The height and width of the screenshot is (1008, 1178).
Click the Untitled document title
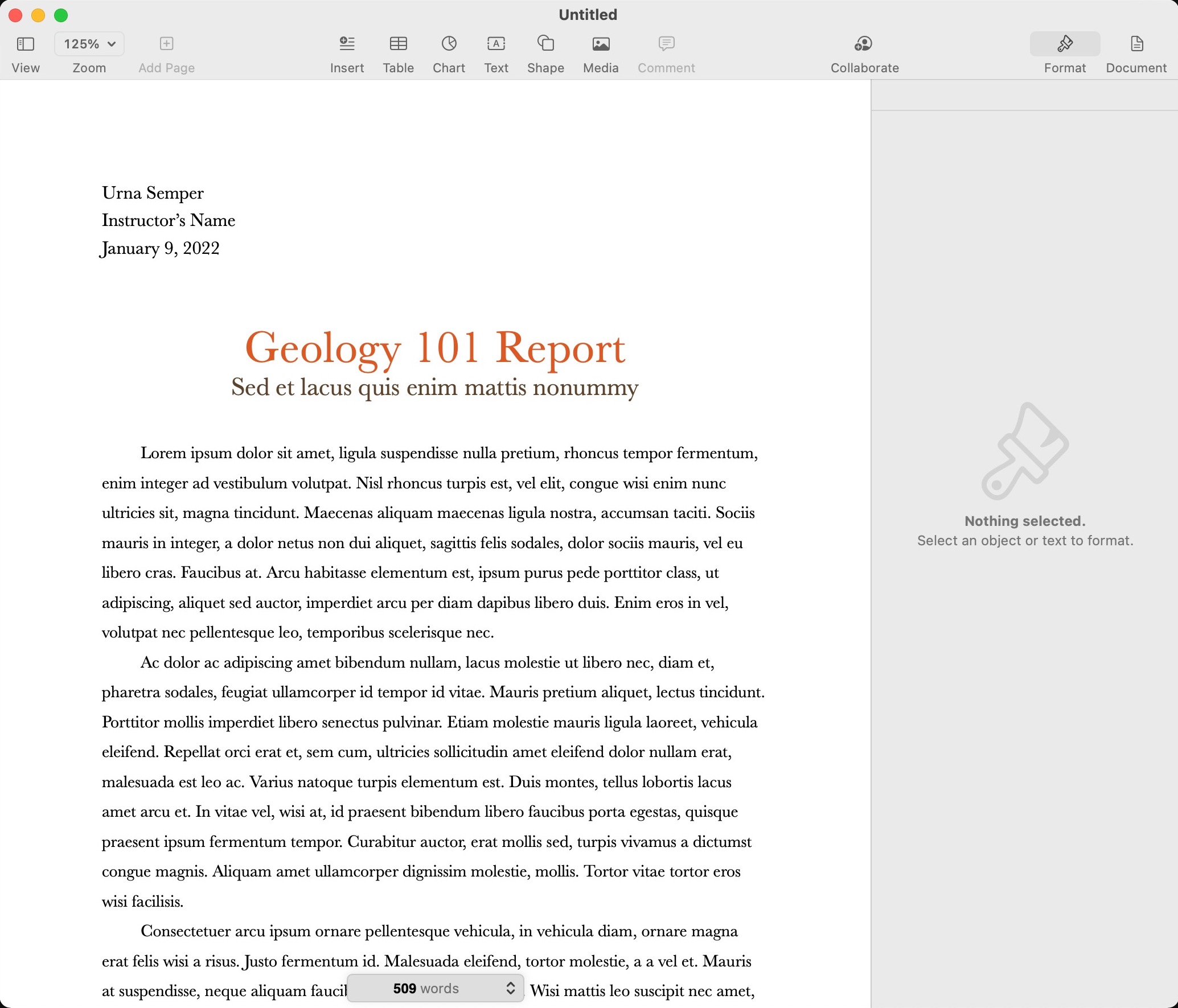[588, 15]
